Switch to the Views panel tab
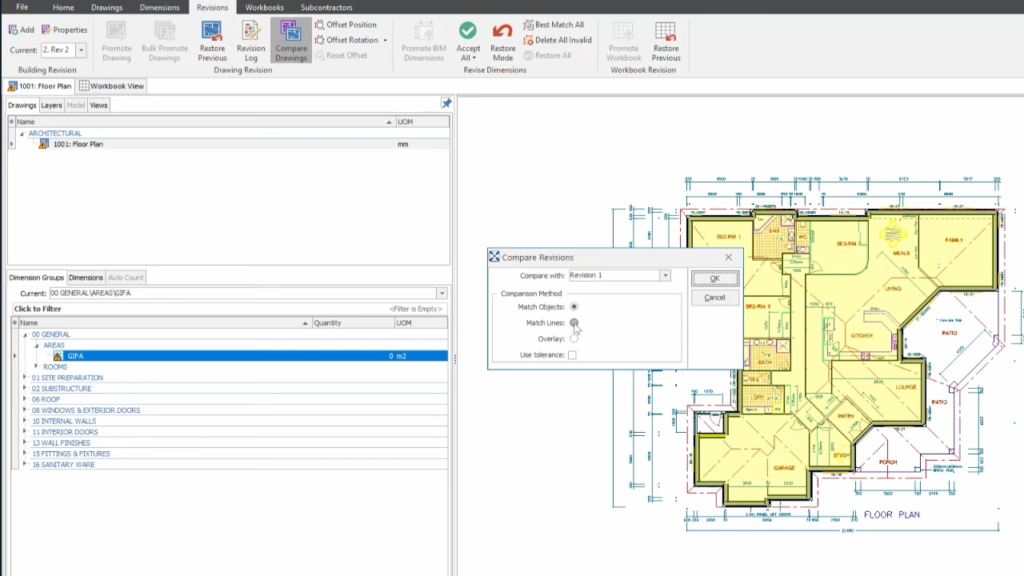 click(x=99, y=105)
